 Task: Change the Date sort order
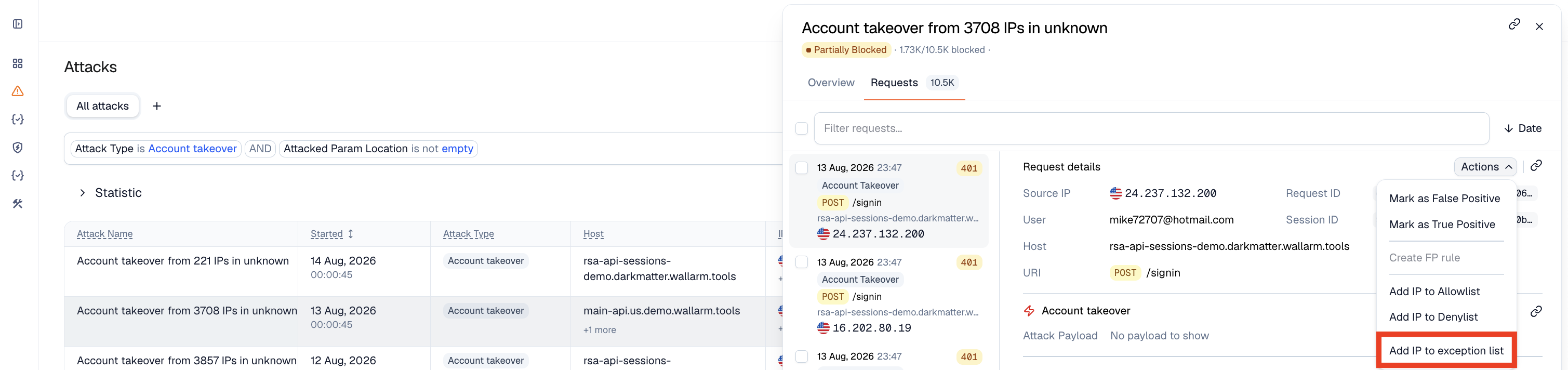pyautogui.click(x=1522, y=128)
